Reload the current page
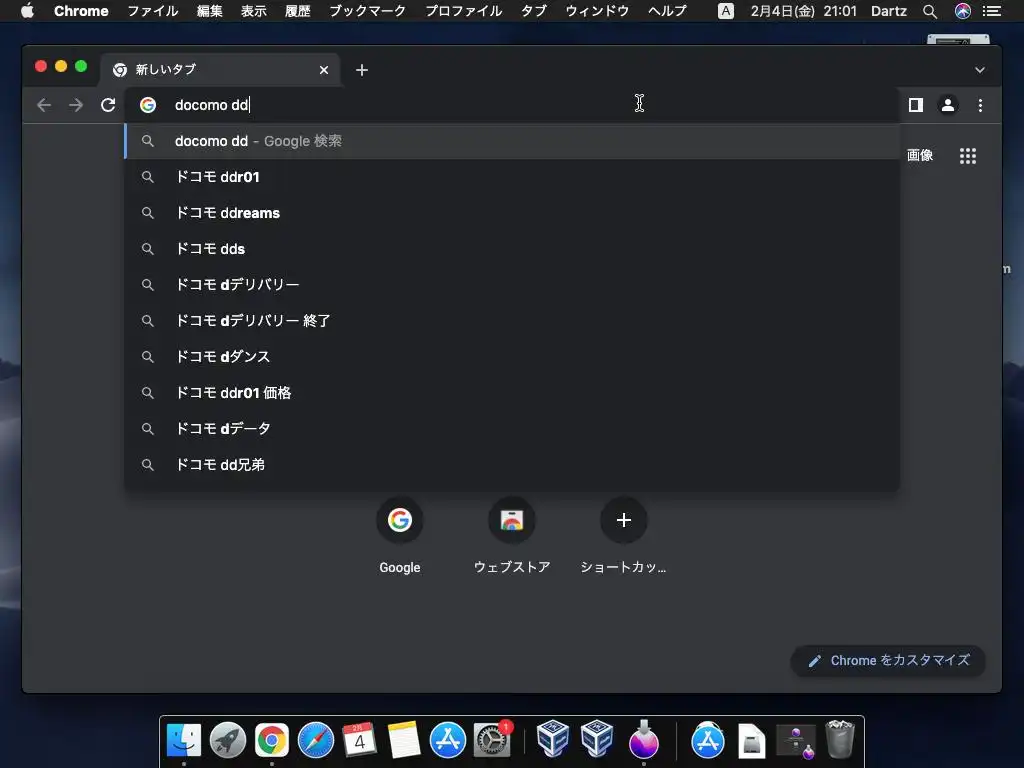1024x768 pixels. click(108, 105)
